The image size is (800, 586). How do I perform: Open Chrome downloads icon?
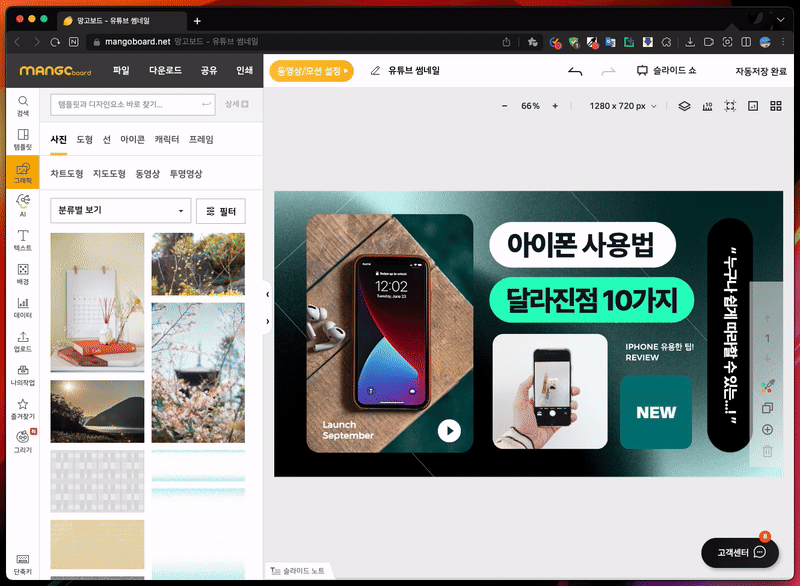coord(690,42)
